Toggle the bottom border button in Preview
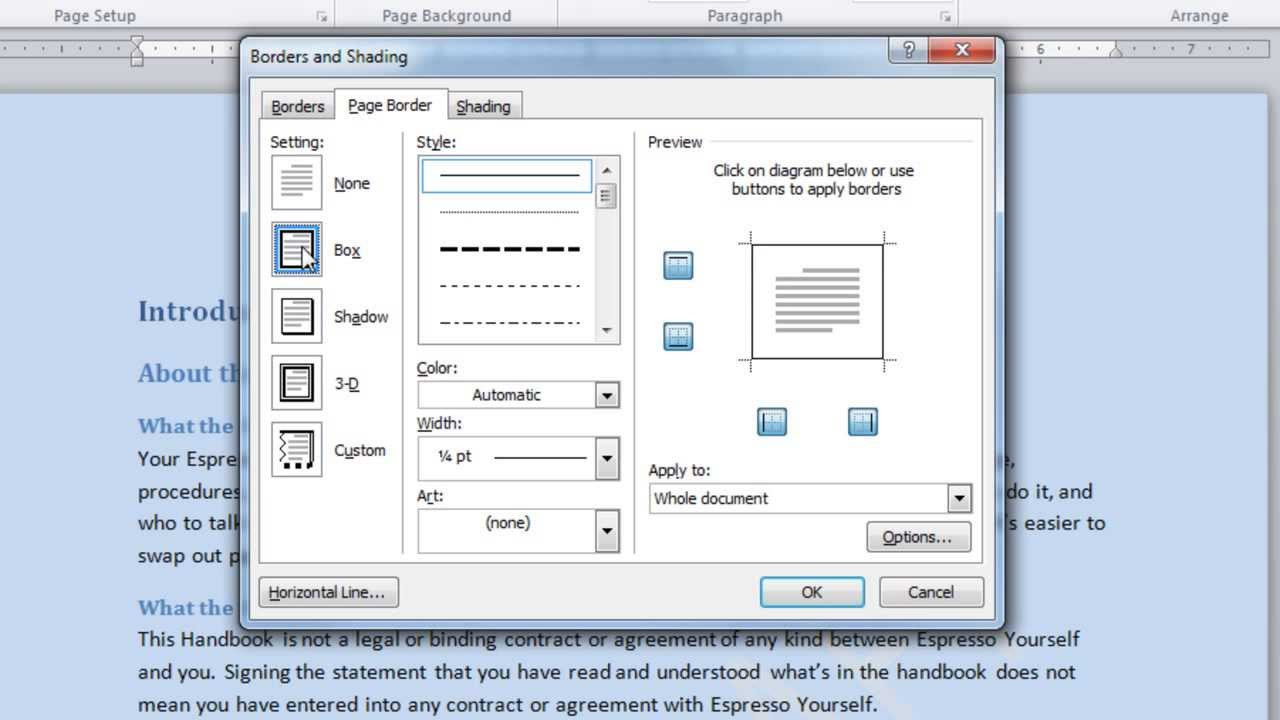The image size is (1280, 720). 678,336
